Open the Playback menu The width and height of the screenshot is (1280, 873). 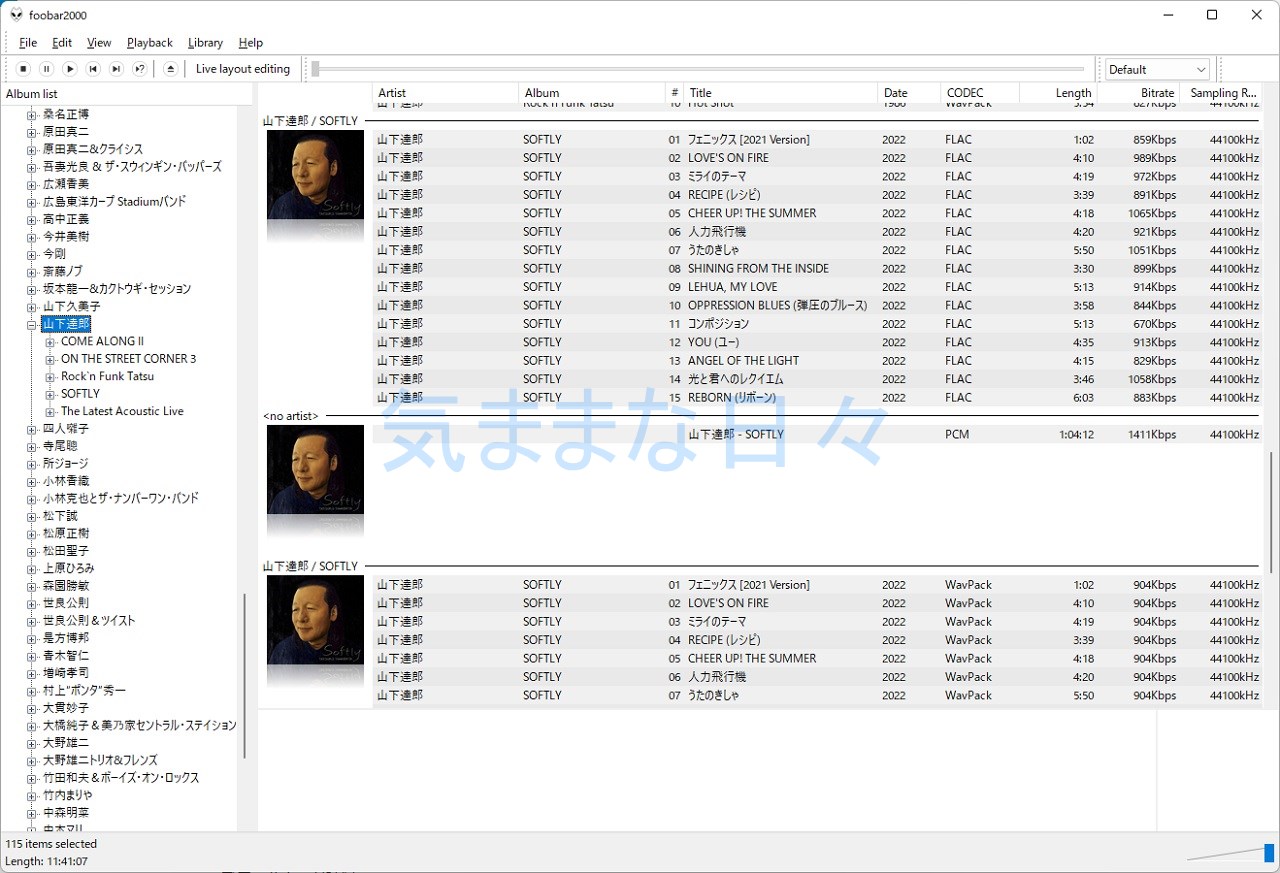click(149, 43)
